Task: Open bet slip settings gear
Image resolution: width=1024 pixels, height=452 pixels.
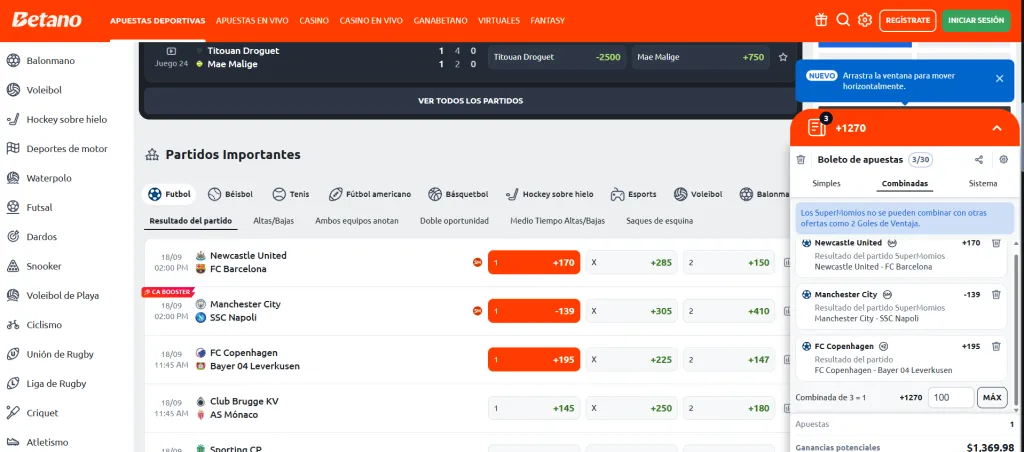Action: (1003, 159)
